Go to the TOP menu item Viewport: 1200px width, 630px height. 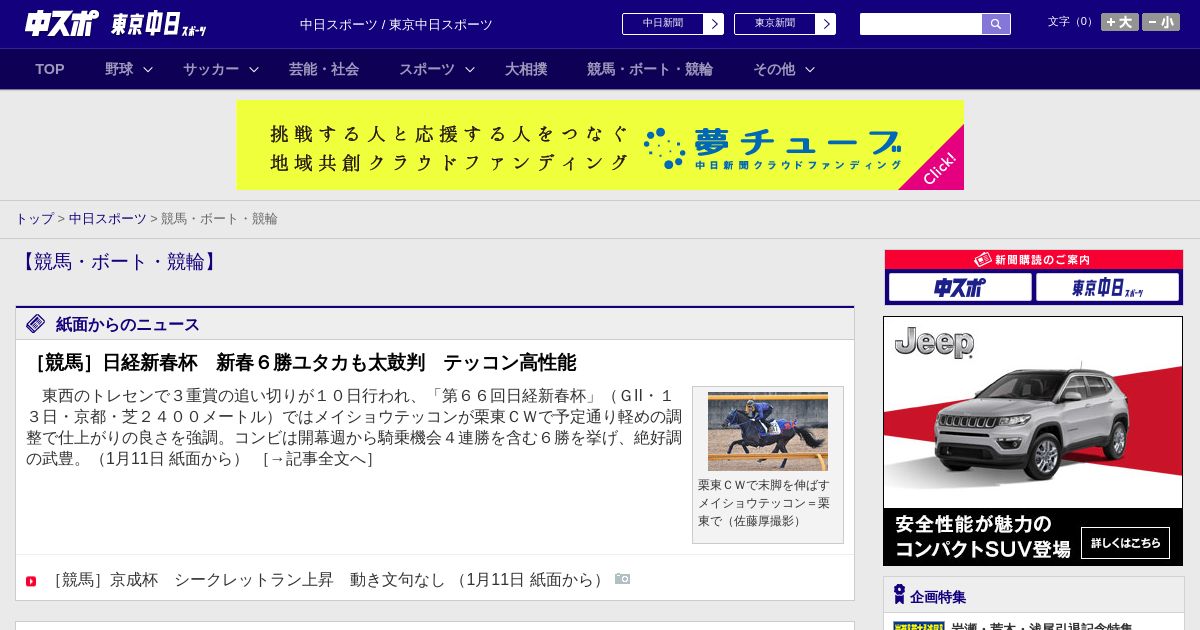[50, 69]
